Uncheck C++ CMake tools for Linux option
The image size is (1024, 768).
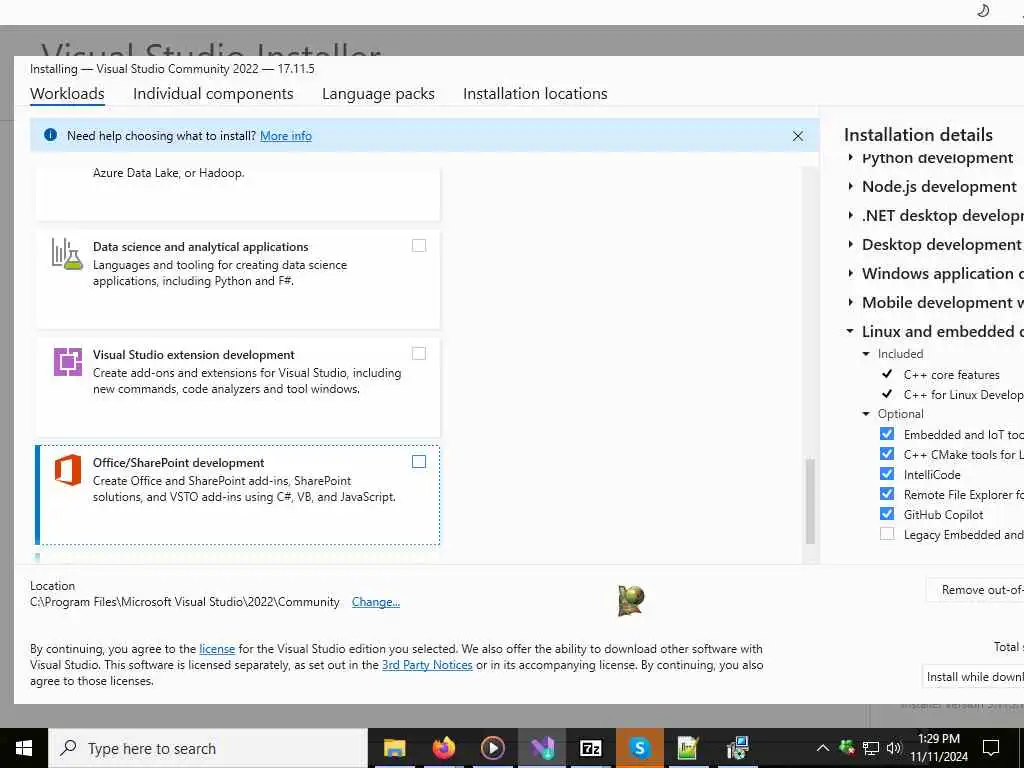[887, 454]
